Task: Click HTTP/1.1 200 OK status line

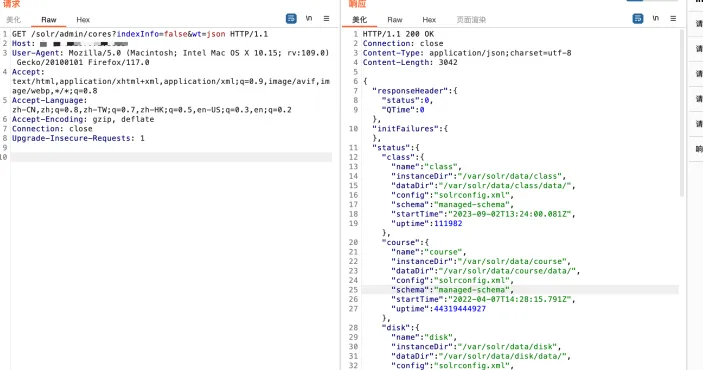Action: [x=398, y=34]
